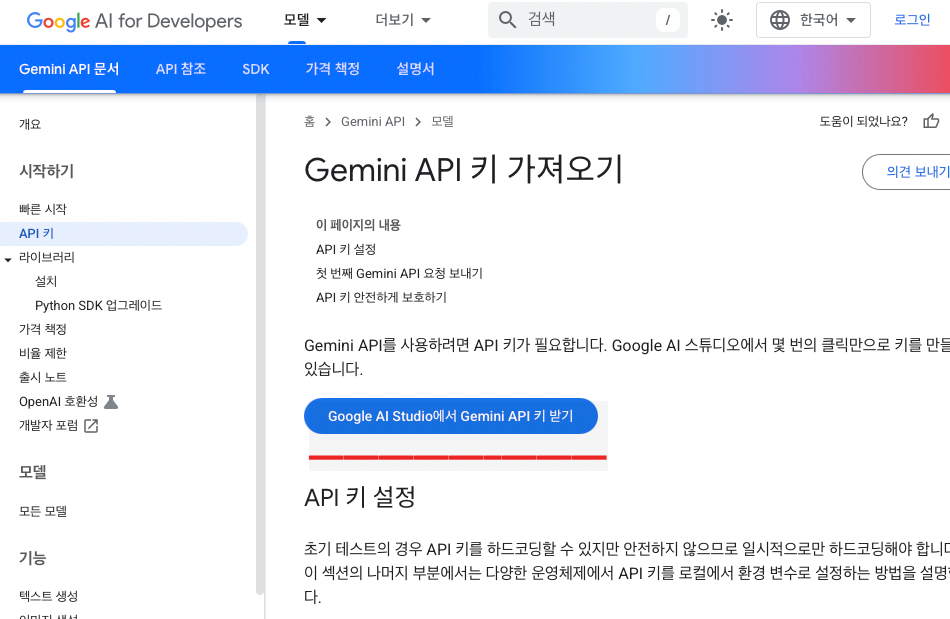Click the 모델 breadcrumb link
The width and height of the screenshot is (950, 619).
coord(442,121)
